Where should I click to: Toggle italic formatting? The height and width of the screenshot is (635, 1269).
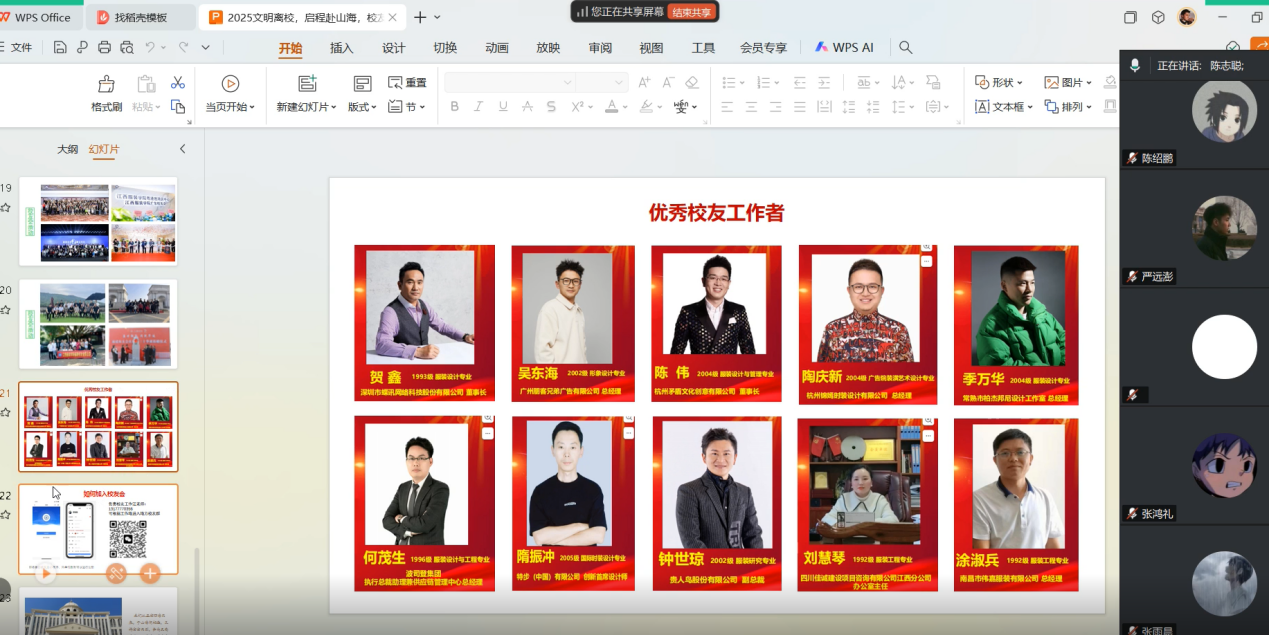pyautogui.click(x=479, y=107)
